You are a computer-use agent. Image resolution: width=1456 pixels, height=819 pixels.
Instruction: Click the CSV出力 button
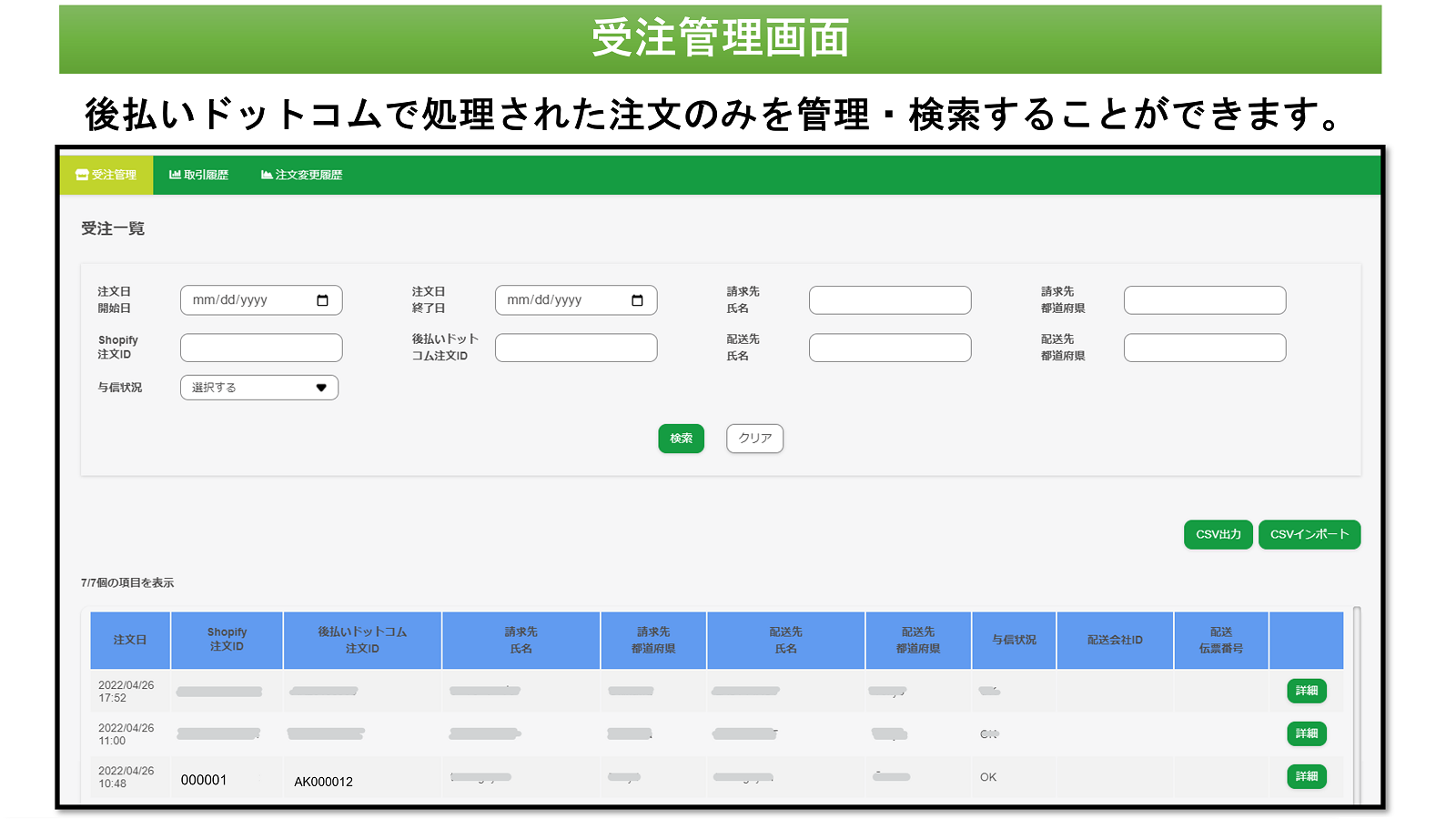pyautogui.click(x=1218, y=534)
